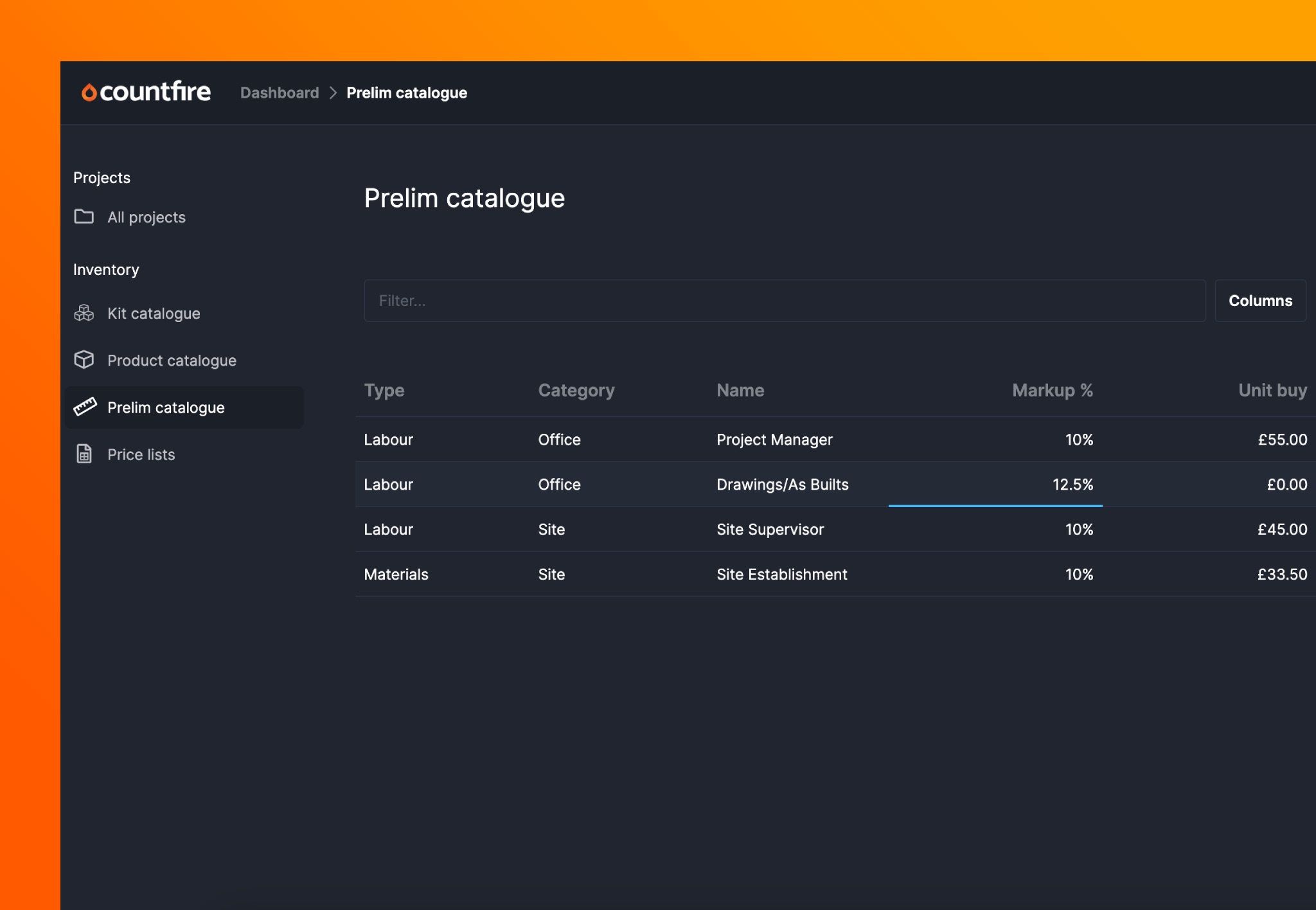
Task: Sort the table by Markup %
Action: pyautogui.click(x=1052, y=390)
